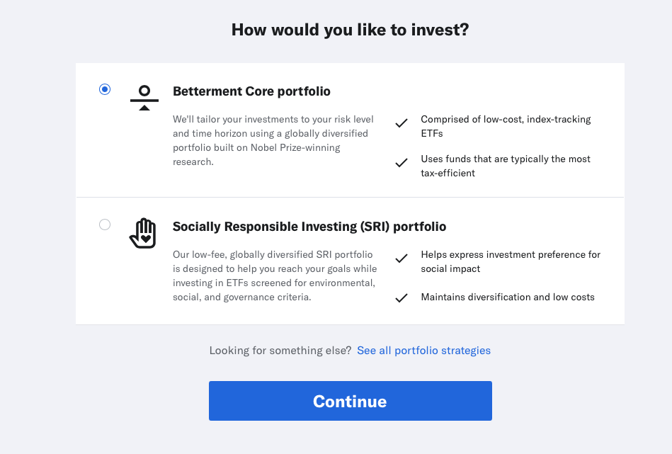Screen dimensions: 672x454
Task: Click the hand with heart SRI icon
Action: 143,233
